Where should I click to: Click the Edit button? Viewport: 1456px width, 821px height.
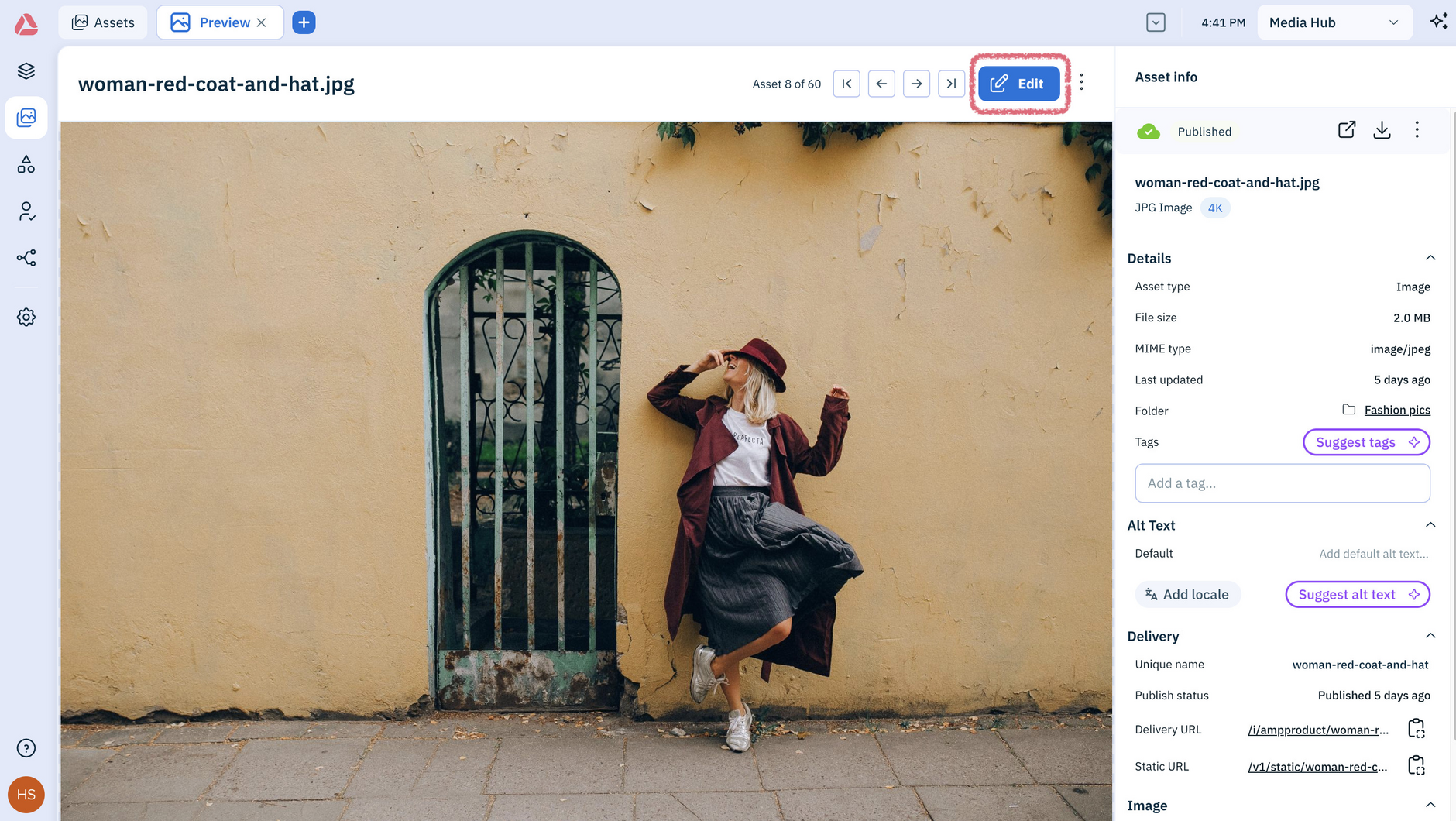(x=1018, y=84)
